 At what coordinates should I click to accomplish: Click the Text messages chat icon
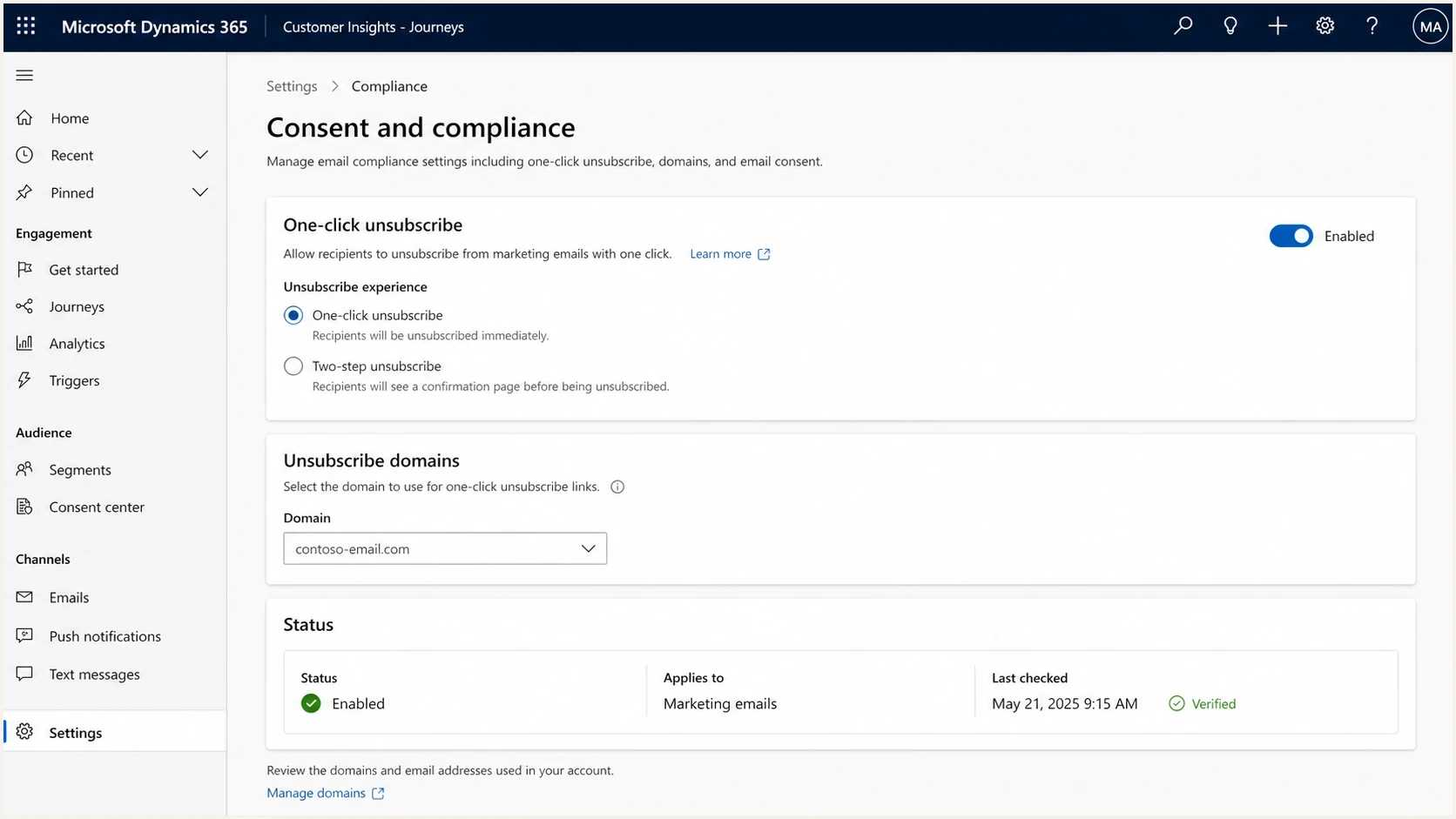coord(24,674)
